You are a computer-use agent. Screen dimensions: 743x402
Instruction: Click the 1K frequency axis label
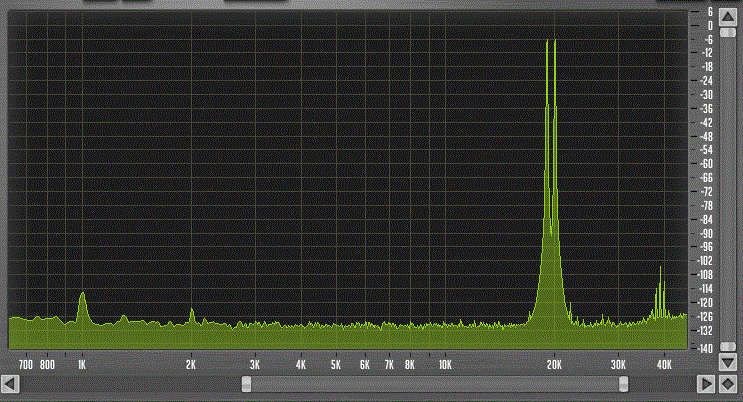coord(82,365)
